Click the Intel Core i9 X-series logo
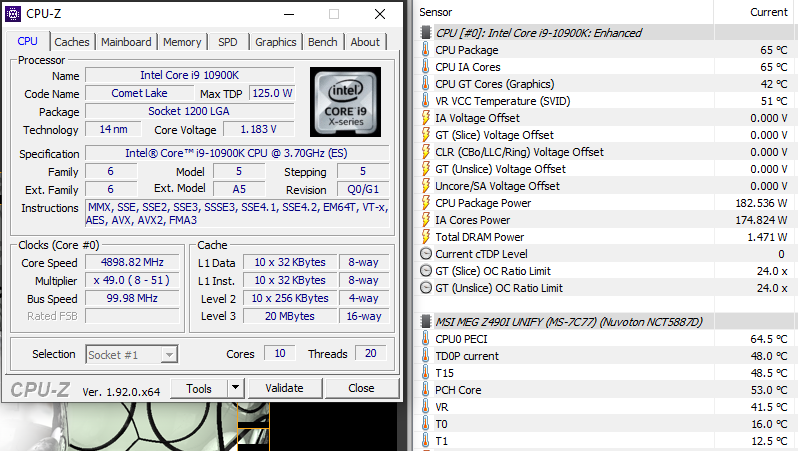This screenshot has width=798, height=451. point(345,102)
